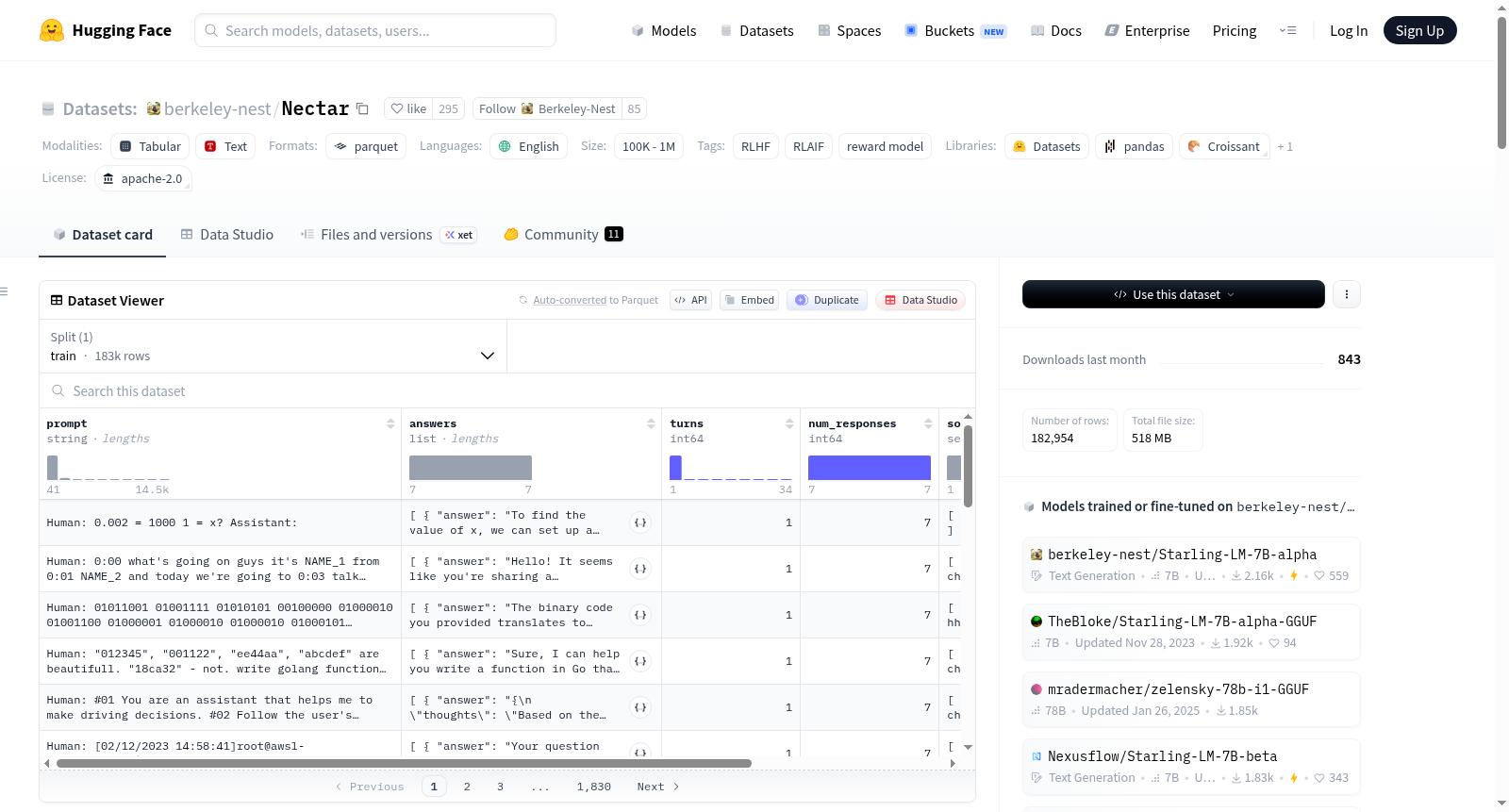The image size is (1509, 812).
Task: Click the Sign Up button
Action: (x=1419, y=30)
